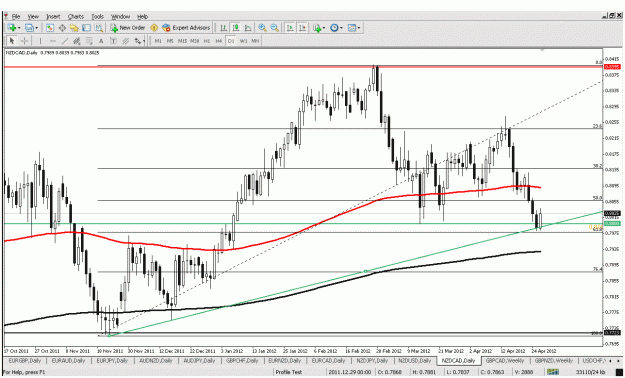The width and height of the screenshot is (625, 378).
Task: Select the Fibonacci retracement tool
Action: point(88,41)
